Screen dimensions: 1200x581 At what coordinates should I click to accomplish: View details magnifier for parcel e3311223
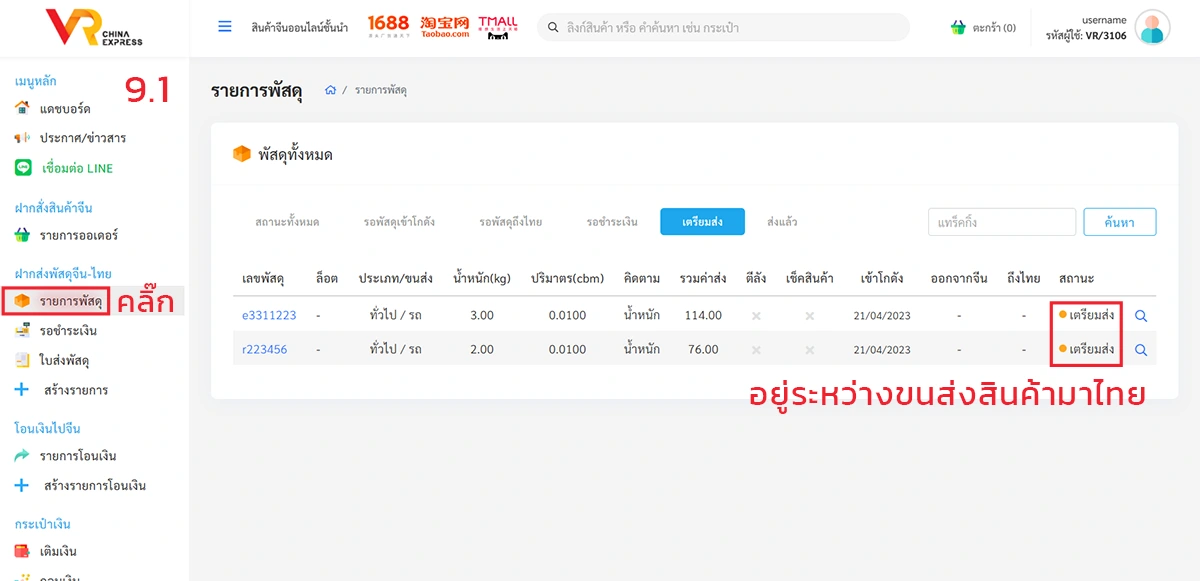[x=1140, y=316]
